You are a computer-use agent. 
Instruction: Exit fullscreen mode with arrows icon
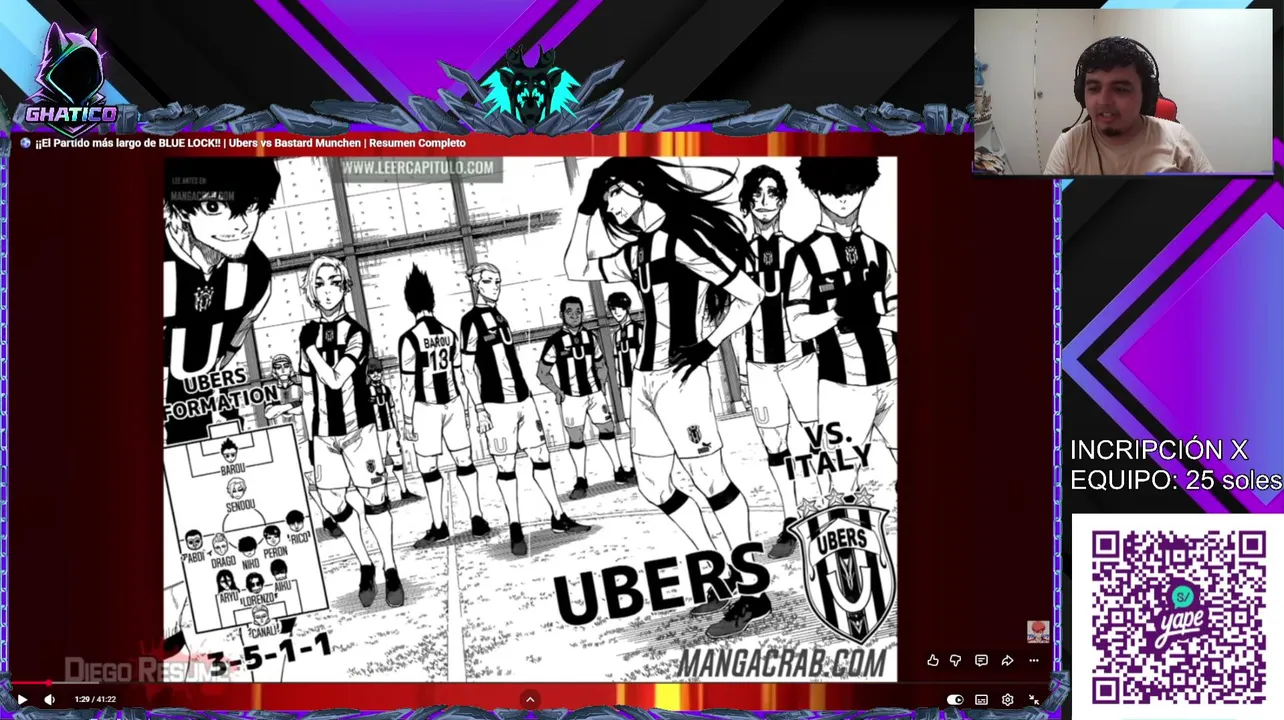pyautogui.click(x=1034, y=700)
